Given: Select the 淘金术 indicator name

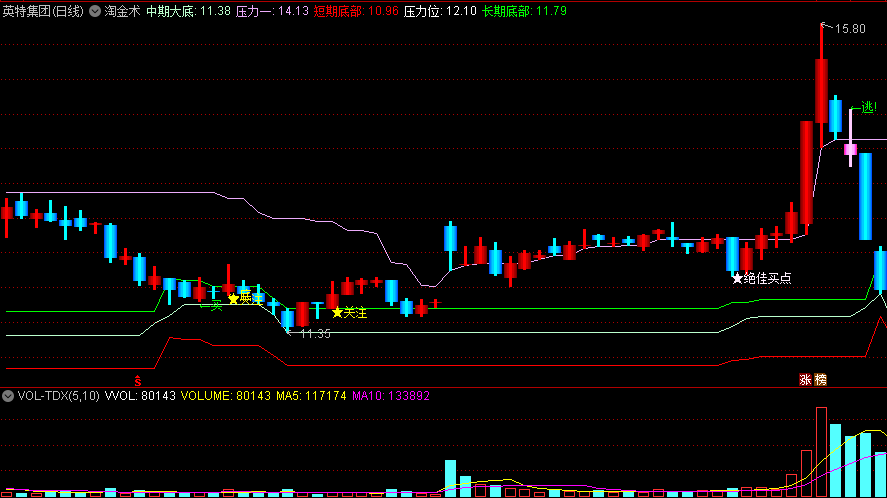Looking at the screenshot, I should [122, 11].
